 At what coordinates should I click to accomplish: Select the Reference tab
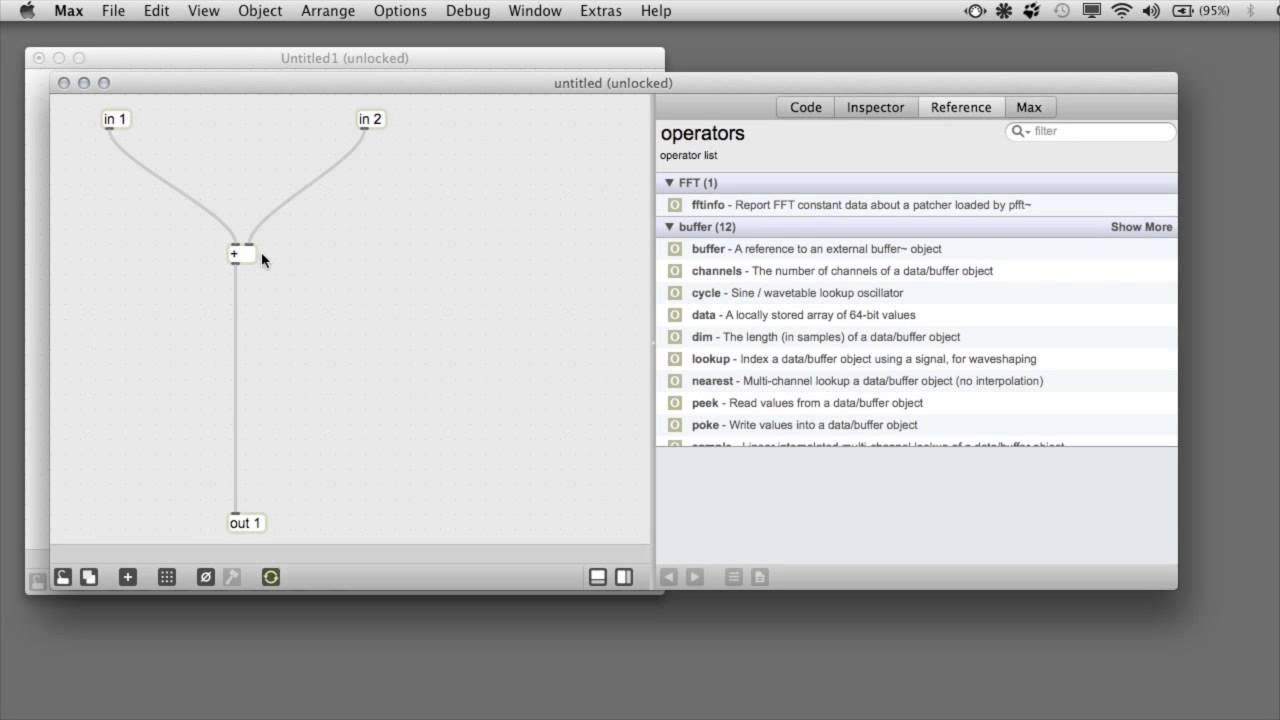(961, 107)
